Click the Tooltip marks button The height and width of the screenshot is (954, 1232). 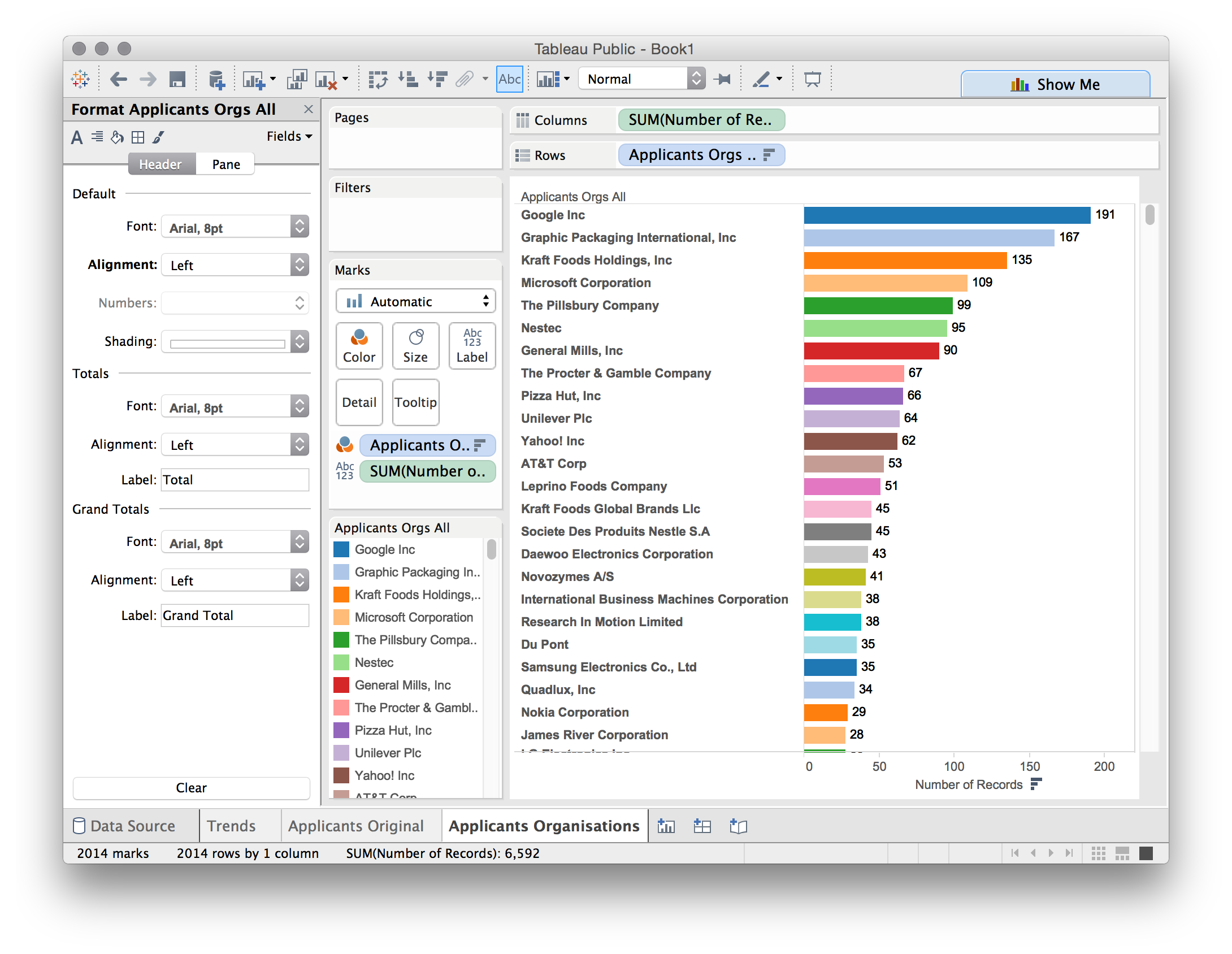[x=415, y=402]
